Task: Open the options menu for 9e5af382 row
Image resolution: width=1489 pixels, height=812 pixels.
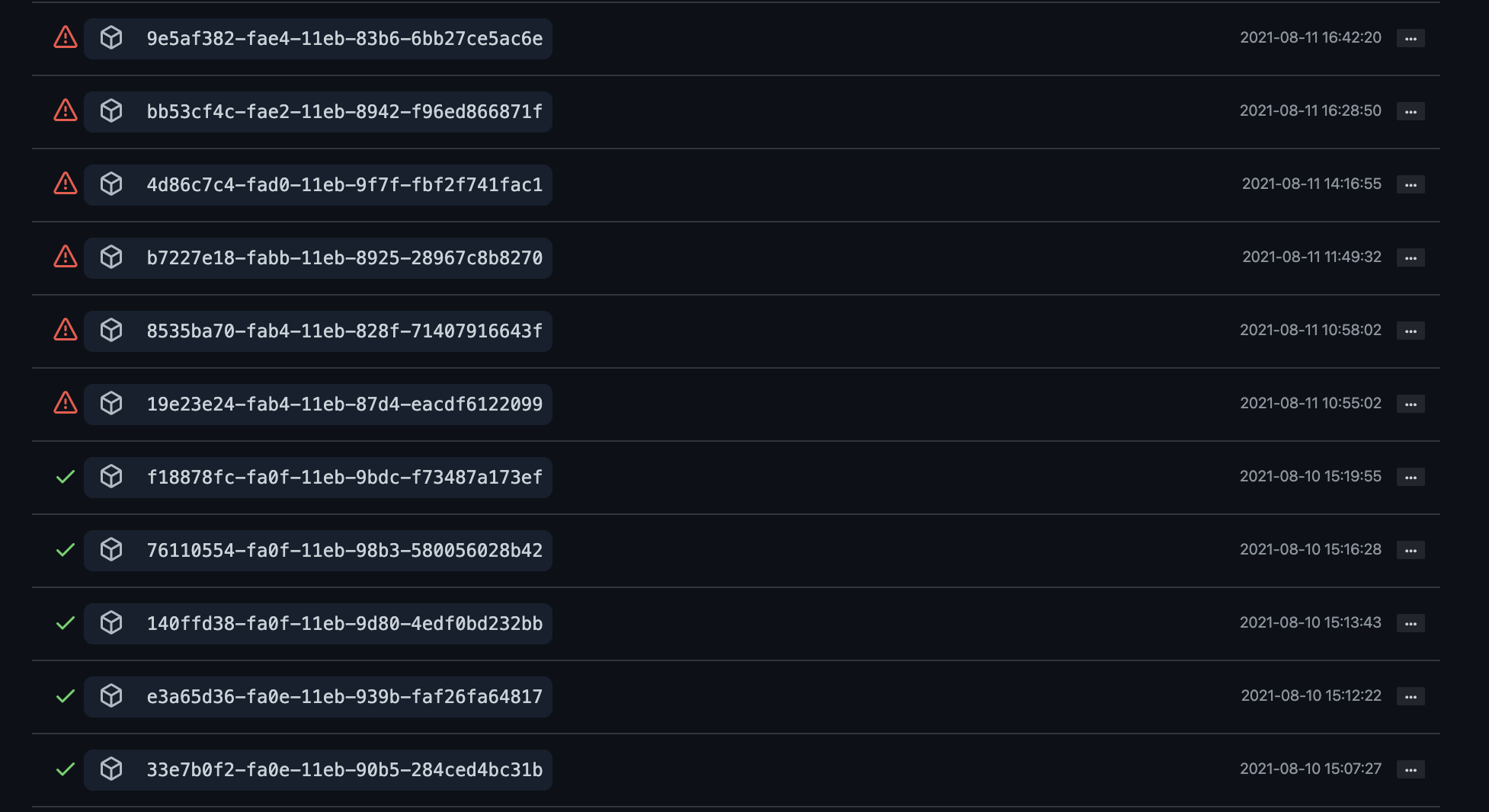Action: click(1411, 37)
